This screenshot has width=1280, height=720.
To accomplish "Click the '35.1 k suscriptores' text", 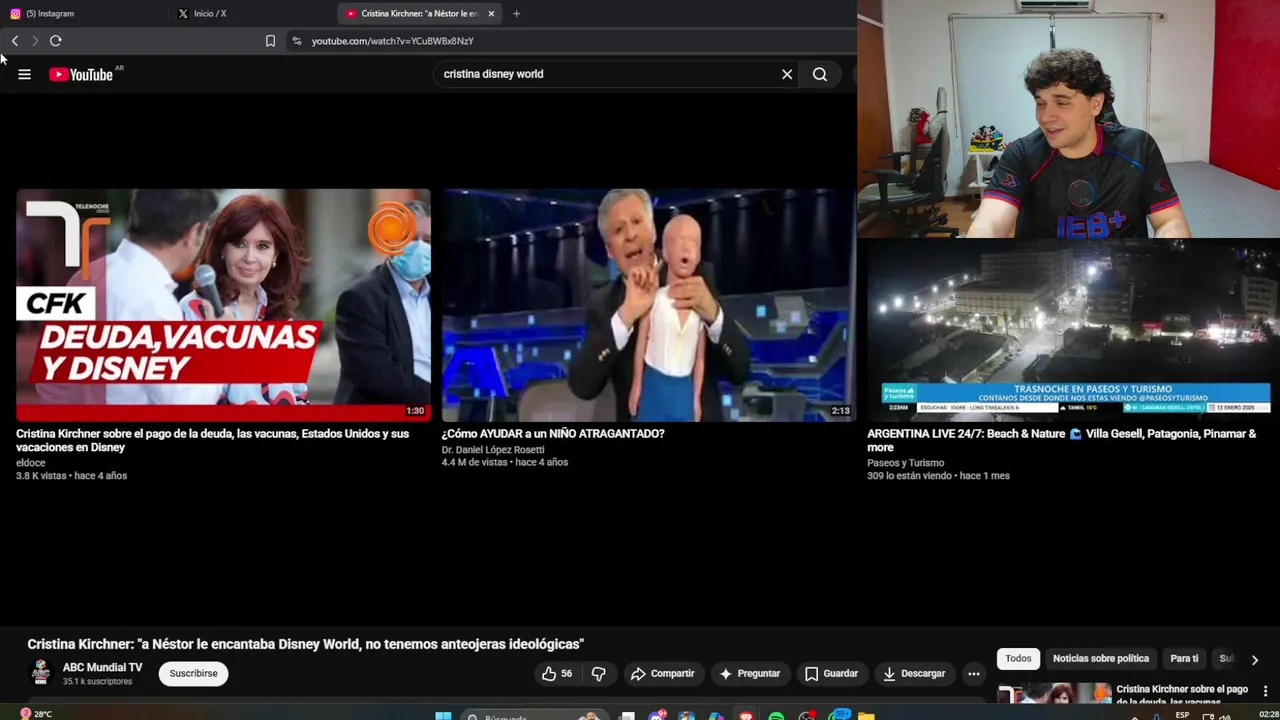I will (97, 682).
